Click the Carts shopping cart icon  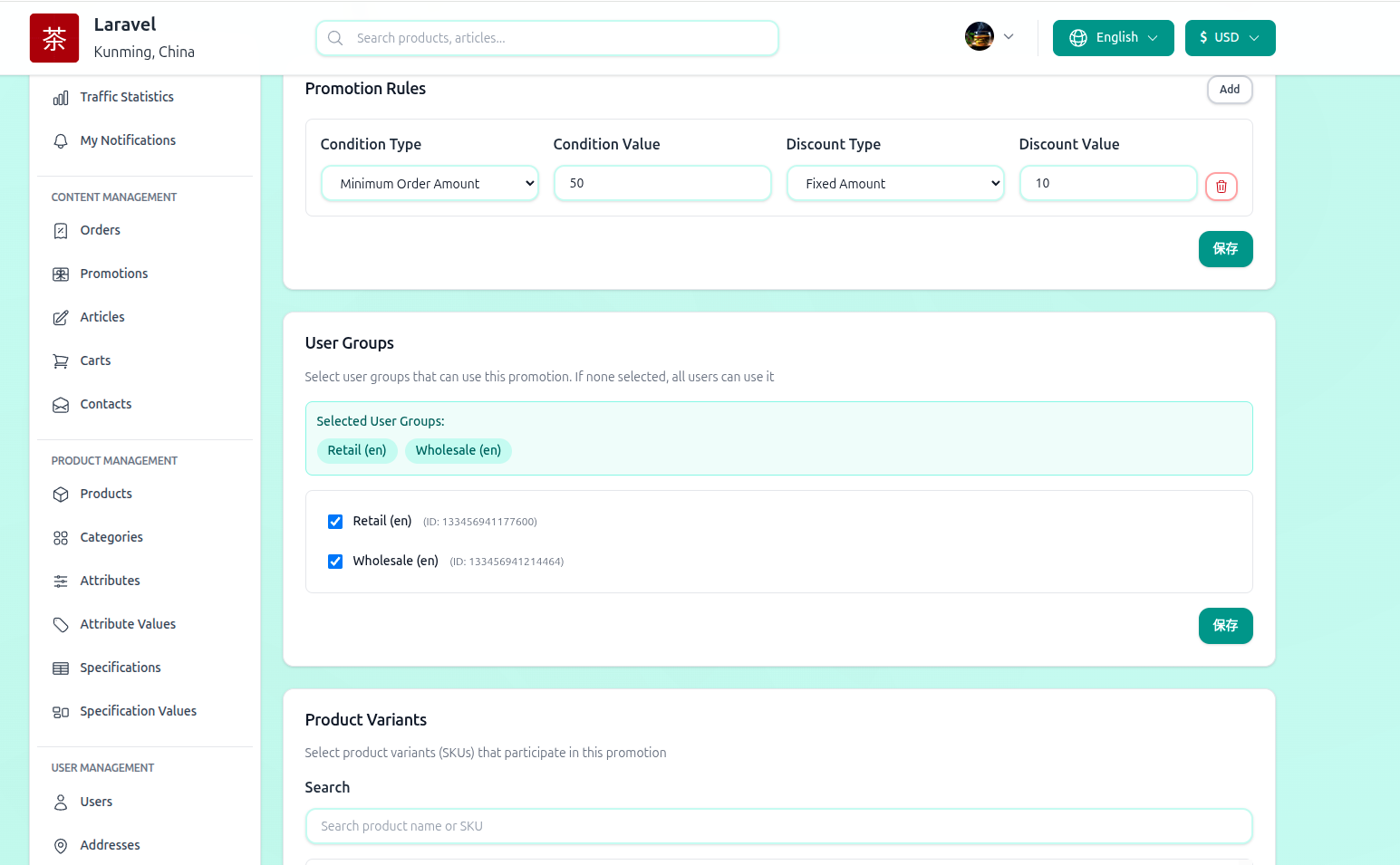pos(61,361)
